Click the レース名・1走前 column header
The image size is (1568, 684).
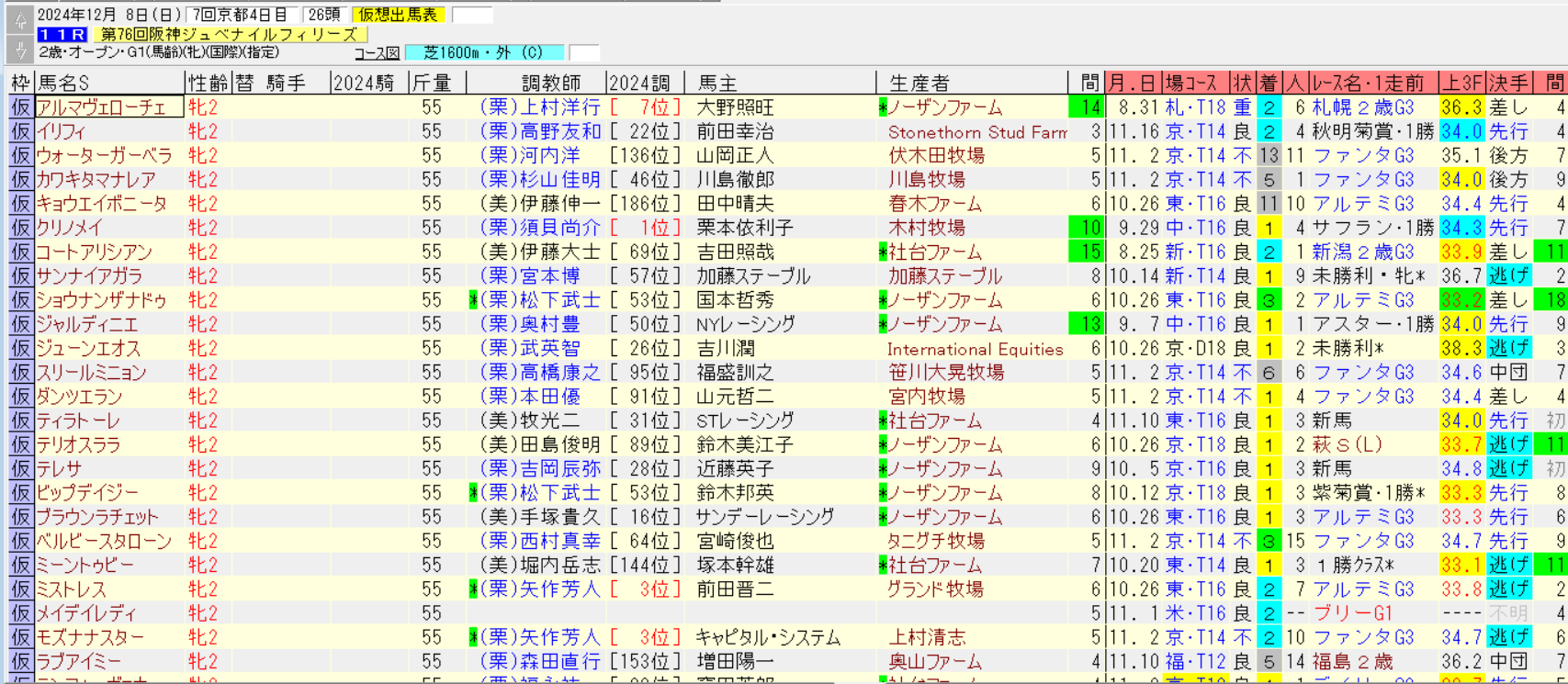coord(1372,83)
